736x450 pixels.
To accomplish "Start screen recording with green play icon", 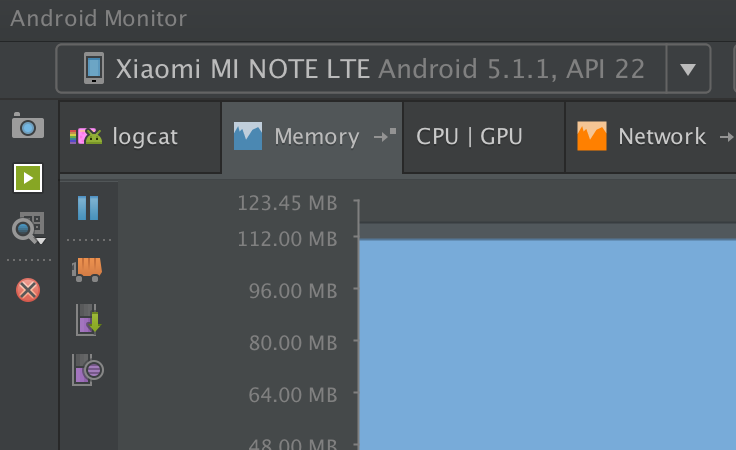I will (x=28, y=178).
